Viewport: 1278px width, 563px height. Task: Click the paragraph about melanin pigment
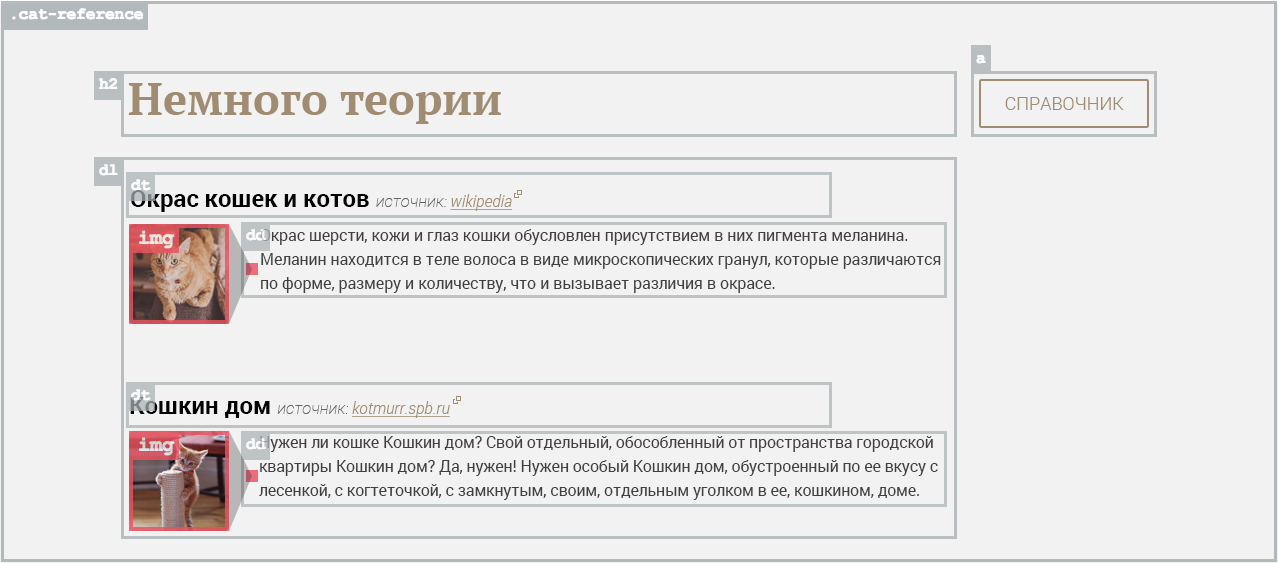pos(600,260)
